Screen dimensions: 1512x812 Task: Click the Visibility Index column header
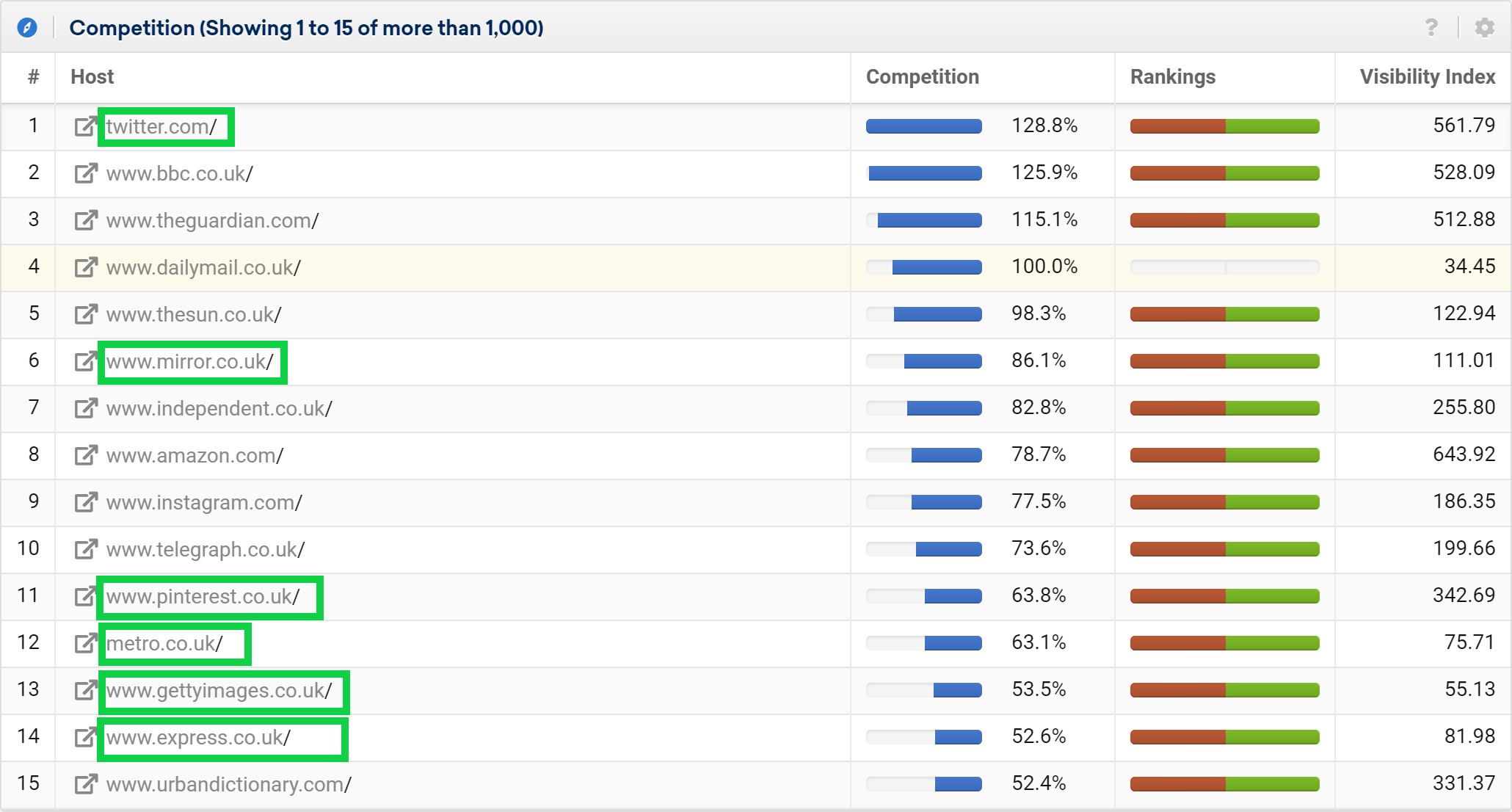click(x=1428, y=77)
